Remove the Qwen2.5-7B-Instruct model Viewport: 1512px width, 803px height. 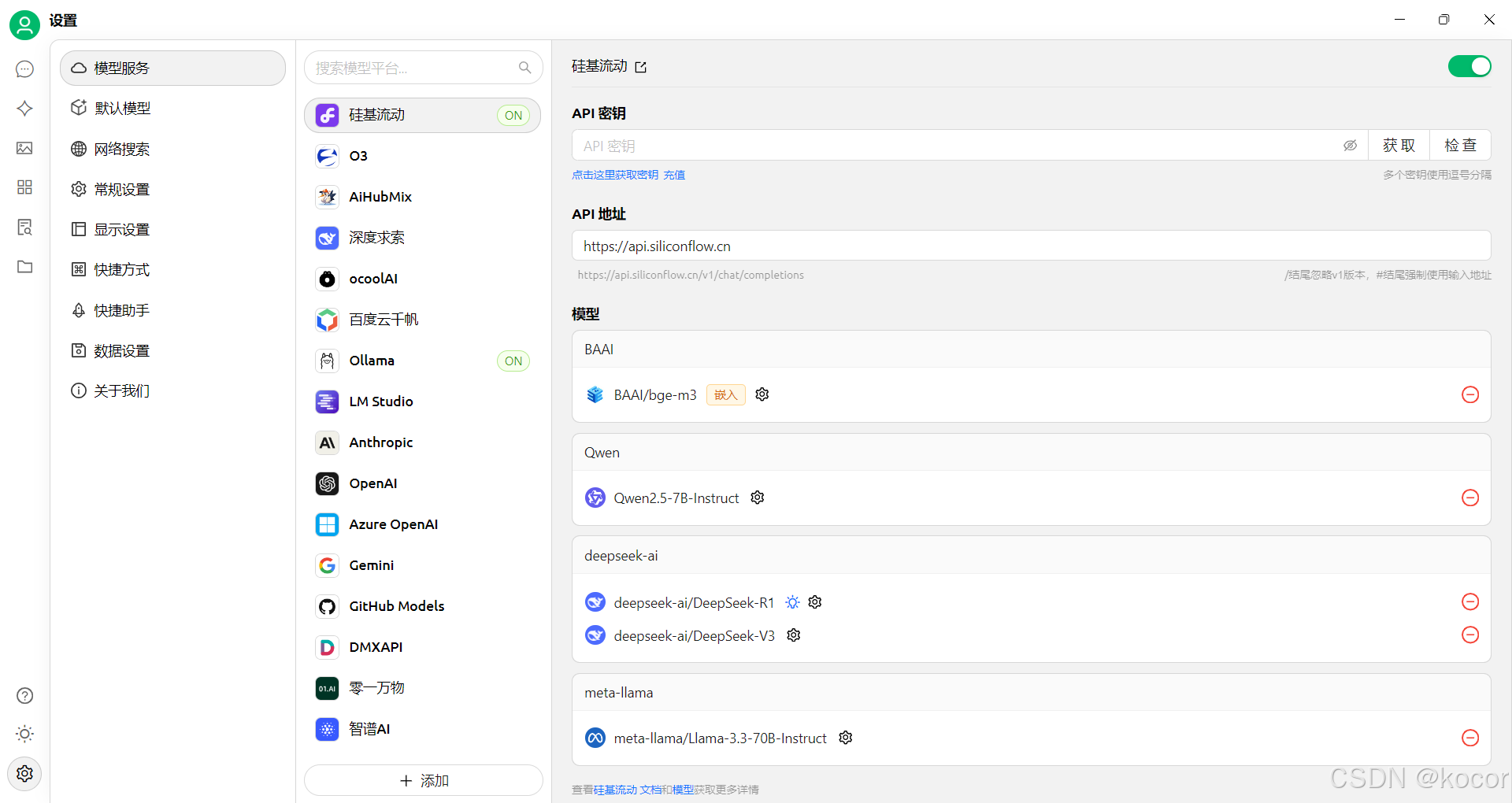[1470, 498]
